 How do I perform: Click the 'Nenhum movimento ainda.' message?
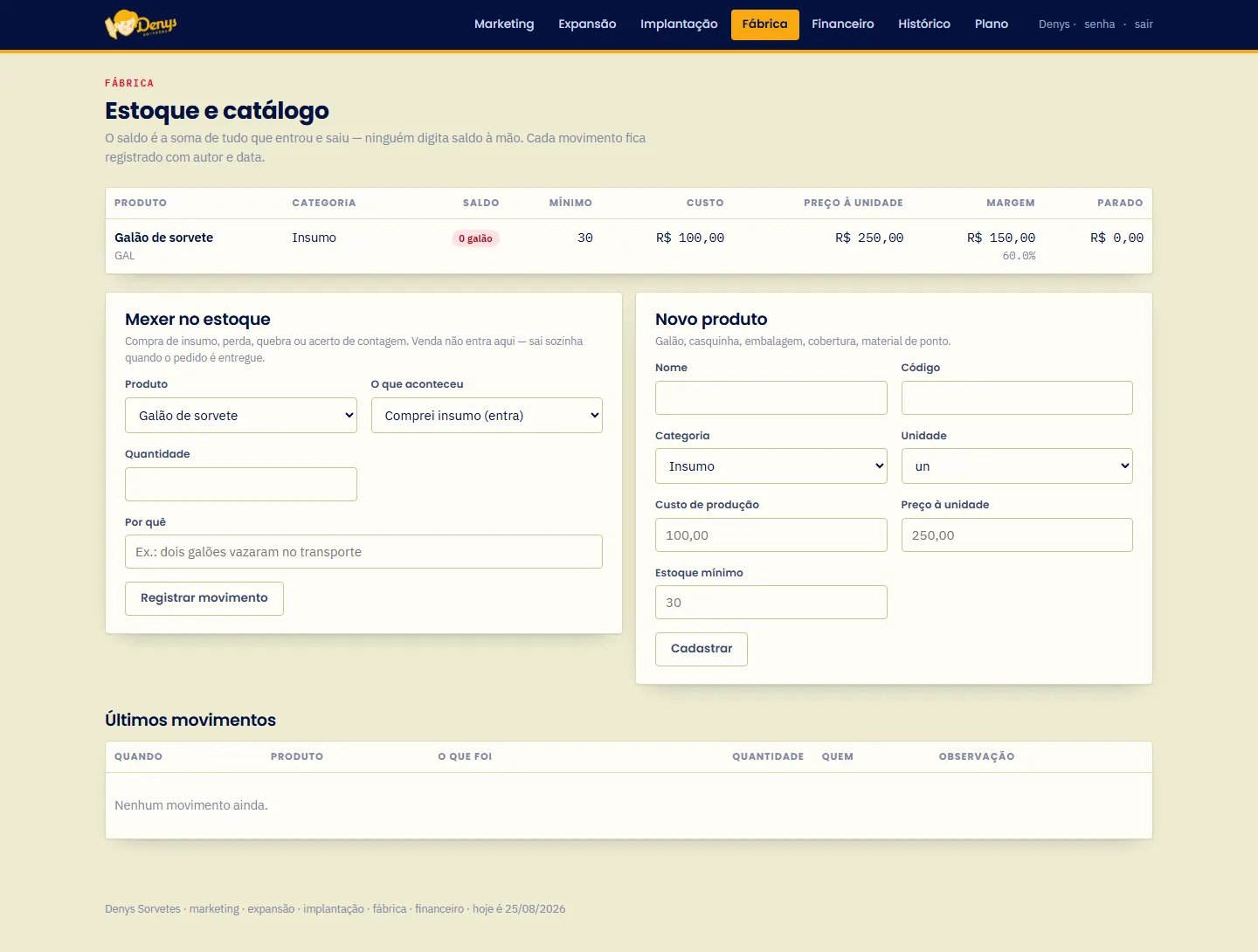coord(191,805)
